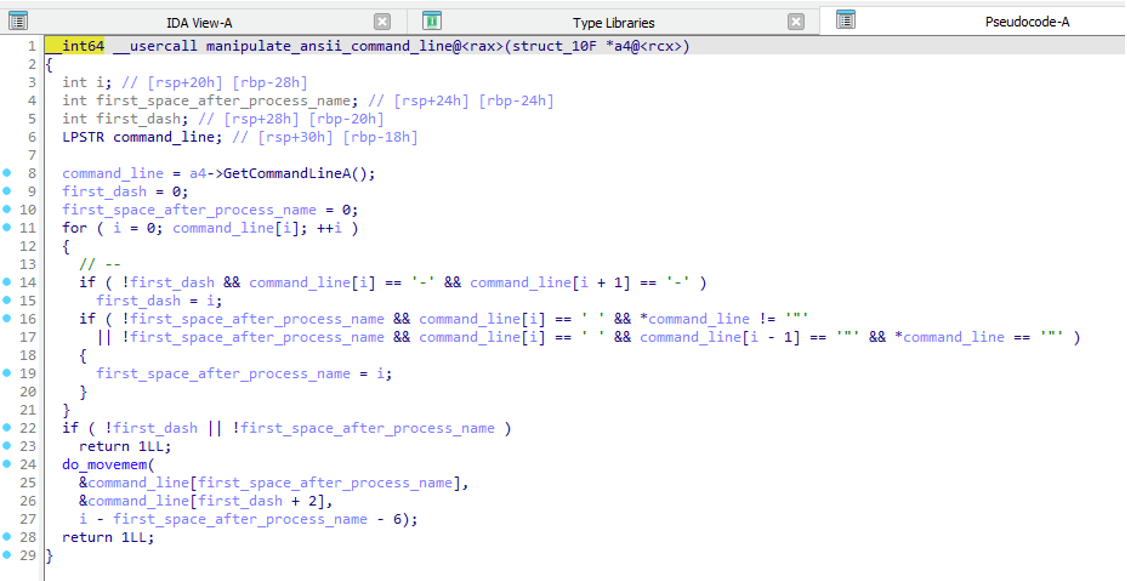Open do_movemem function on line 24
The width and height of the screenshot is (1127, 581).
(x=104, y=465)
